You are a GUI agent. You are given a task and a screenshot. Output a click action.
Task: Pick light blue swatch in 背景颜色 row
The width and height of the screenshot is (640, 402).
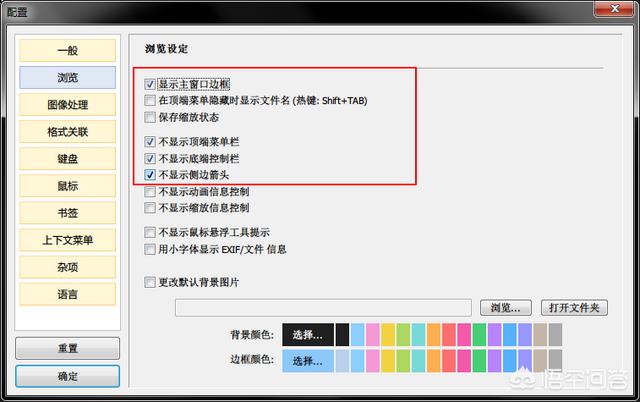coord(358,335)
